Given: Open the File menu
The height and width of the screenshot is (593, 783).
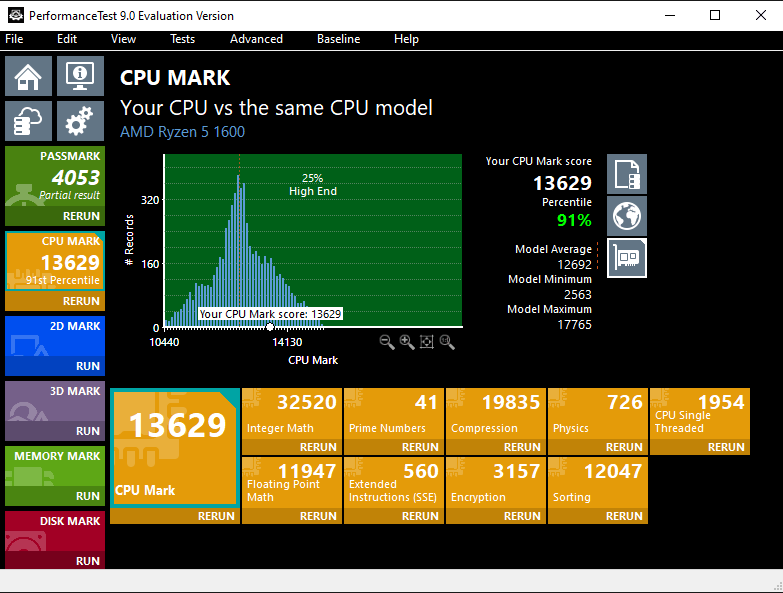Looking at the screenshot, I should pos(14,39).
